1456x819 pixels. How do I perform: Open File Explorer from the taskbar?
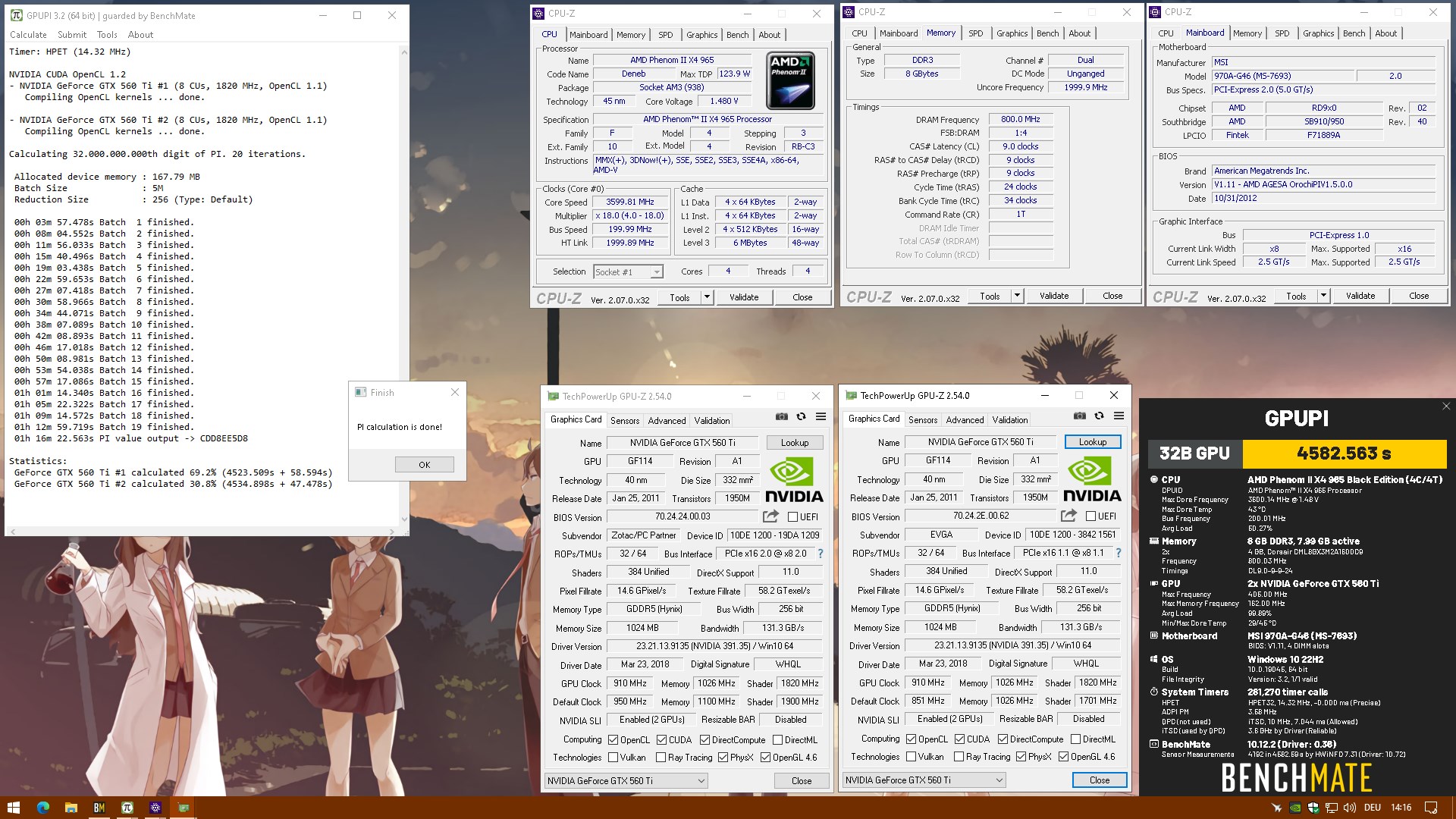(x=71, y=808)
